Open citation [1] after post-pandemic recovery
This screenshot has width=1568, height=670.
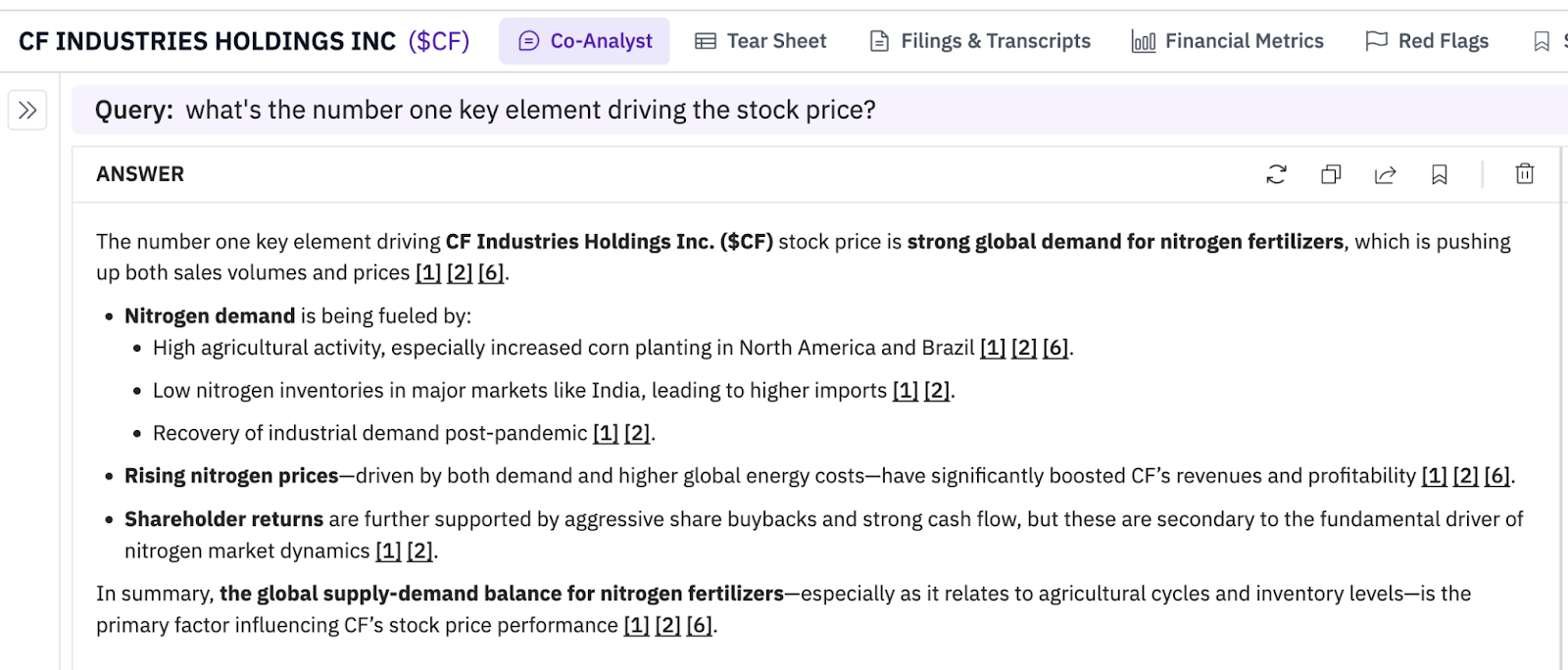click(x=606, y=434)
